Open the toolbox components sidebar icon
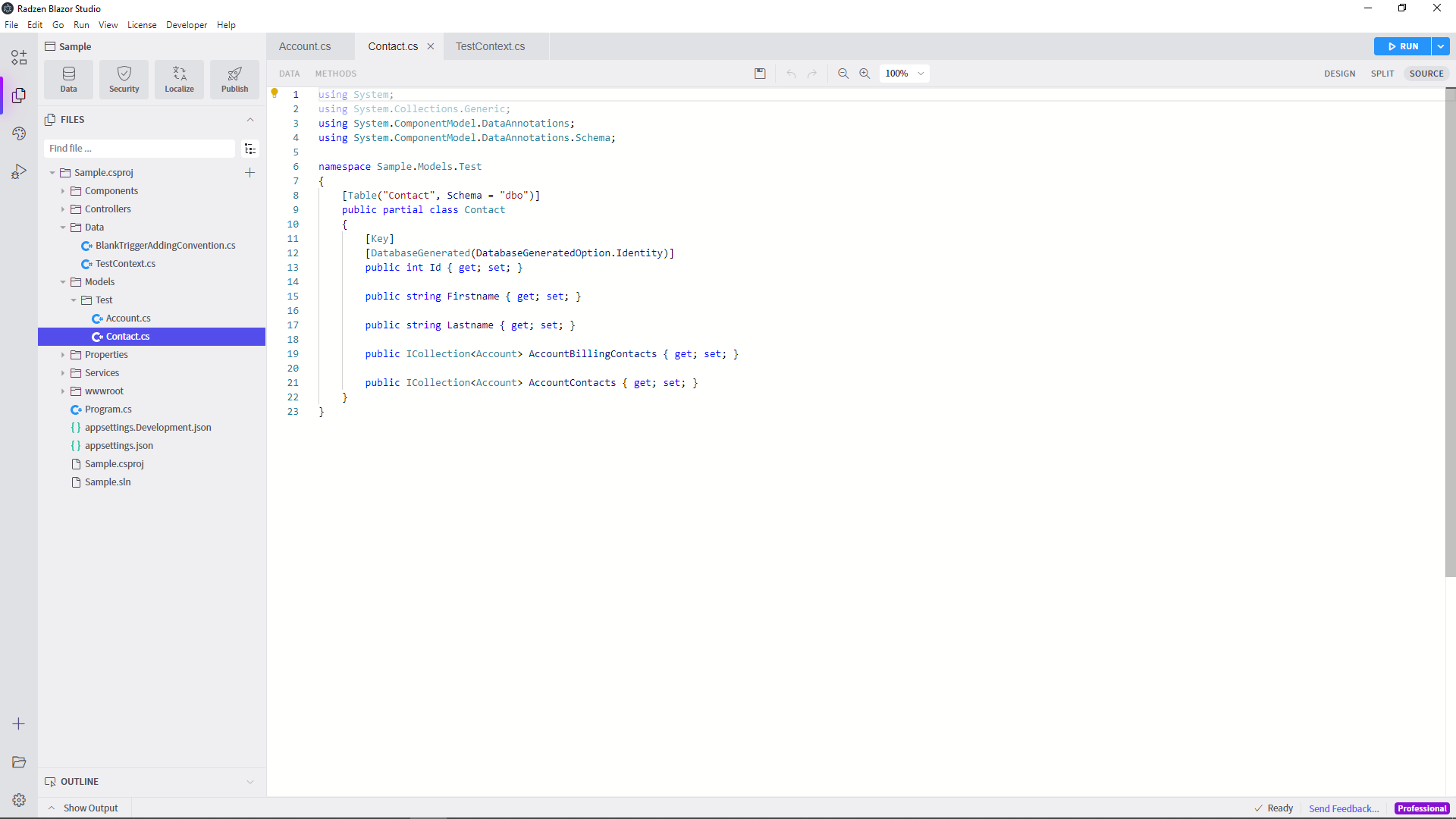 (x=19, y=58)
